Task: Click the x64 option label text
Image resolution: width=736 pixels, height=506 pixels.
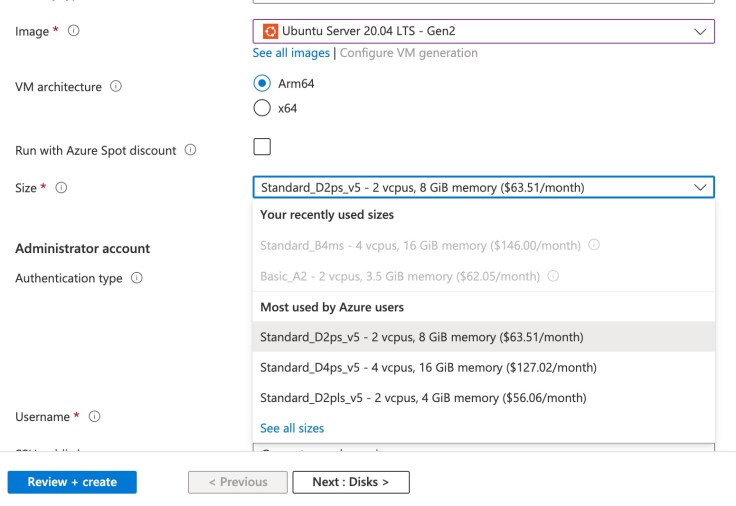Action: [x=287, y=108]
